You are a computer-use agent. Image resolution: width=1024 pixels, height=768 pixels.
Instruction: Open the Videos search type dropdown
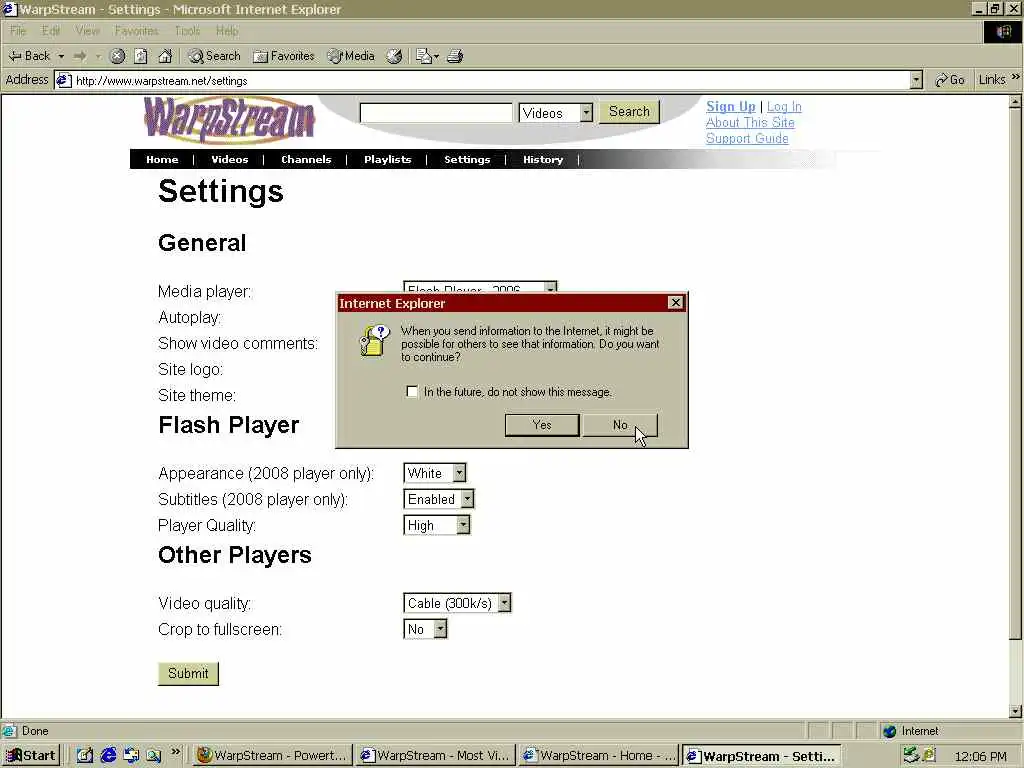(x=556, y=112)
